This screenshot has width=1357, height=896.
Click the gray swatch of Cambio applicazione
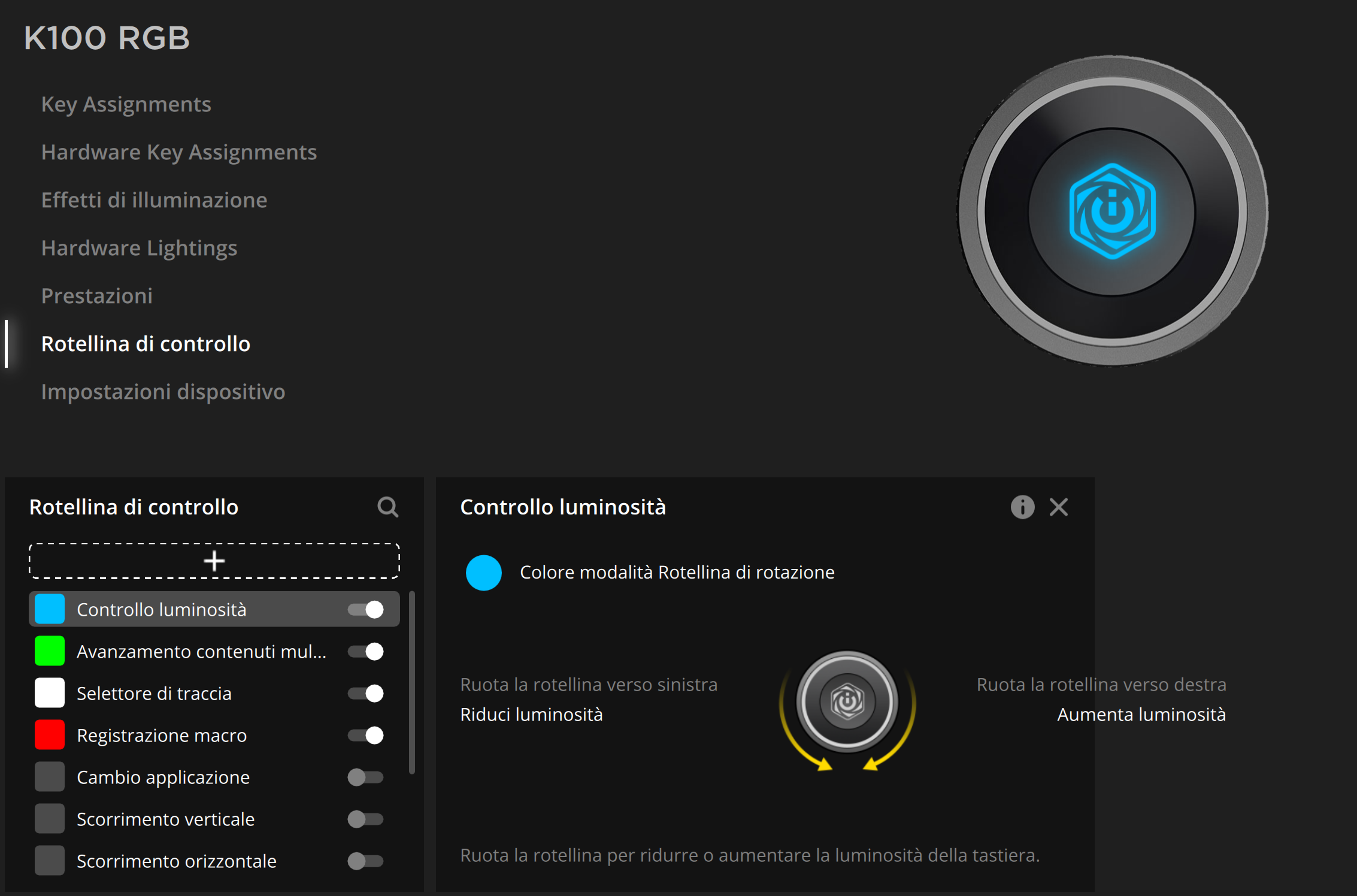coord(50,777)
